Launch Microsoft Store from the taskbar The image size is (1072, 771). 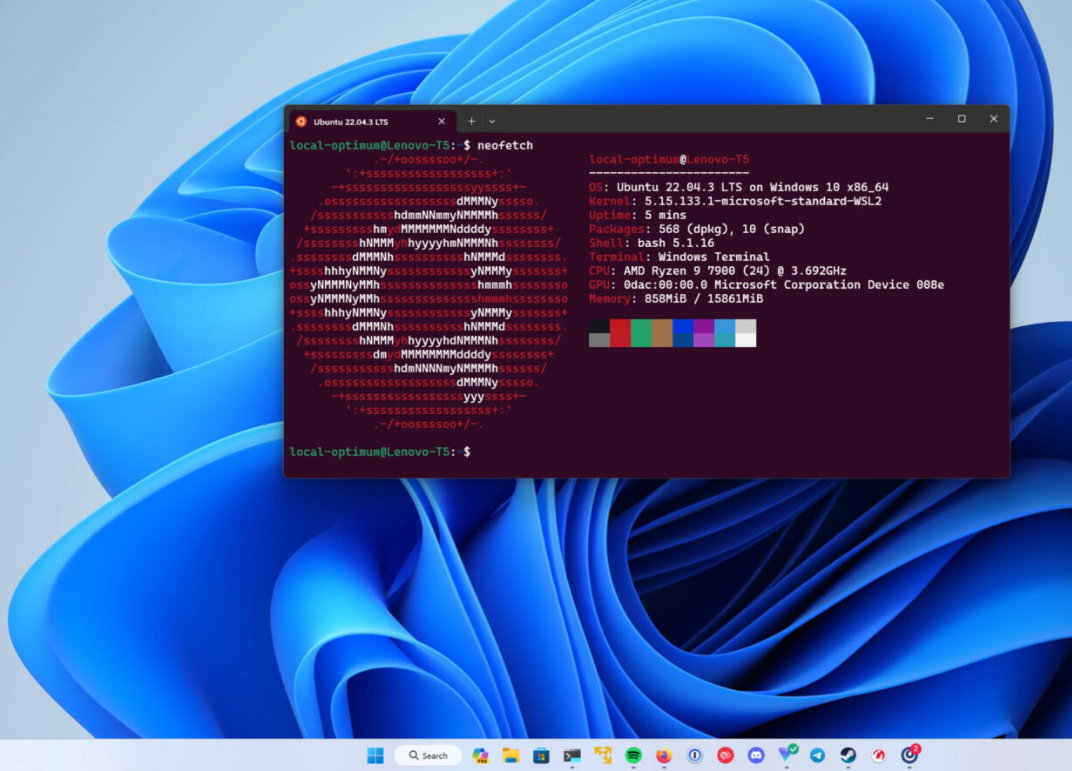pyautogui.click(x=541, y=755)
